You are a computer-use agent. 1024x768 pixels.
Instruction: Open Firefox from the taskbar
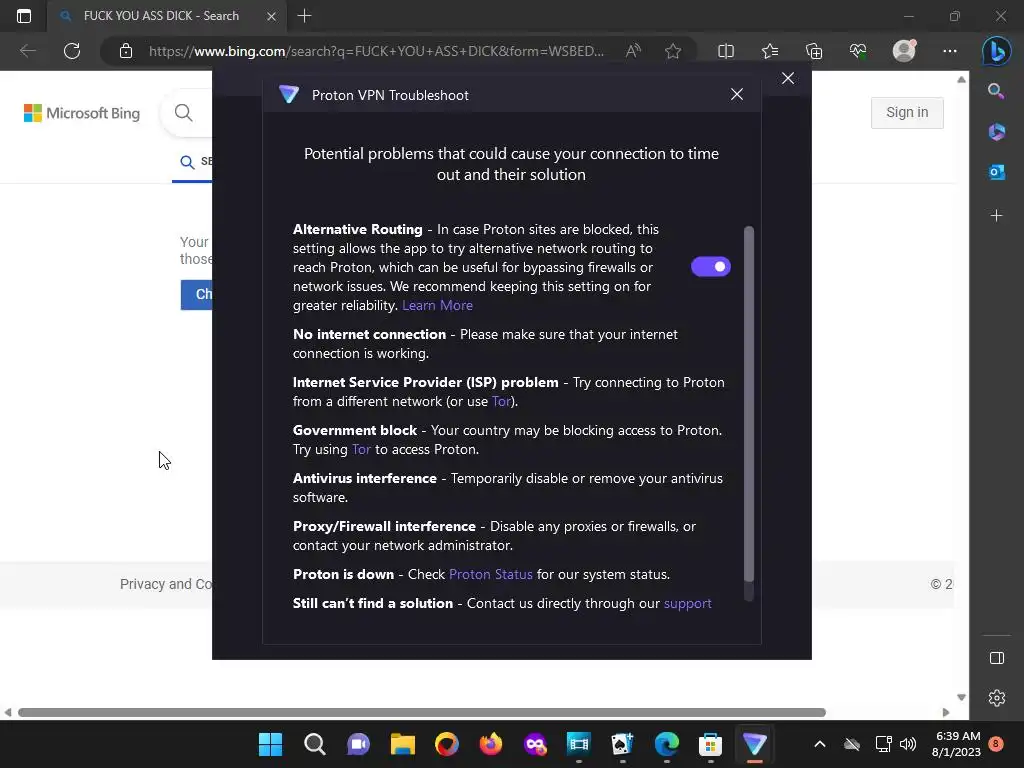(491, 744)
